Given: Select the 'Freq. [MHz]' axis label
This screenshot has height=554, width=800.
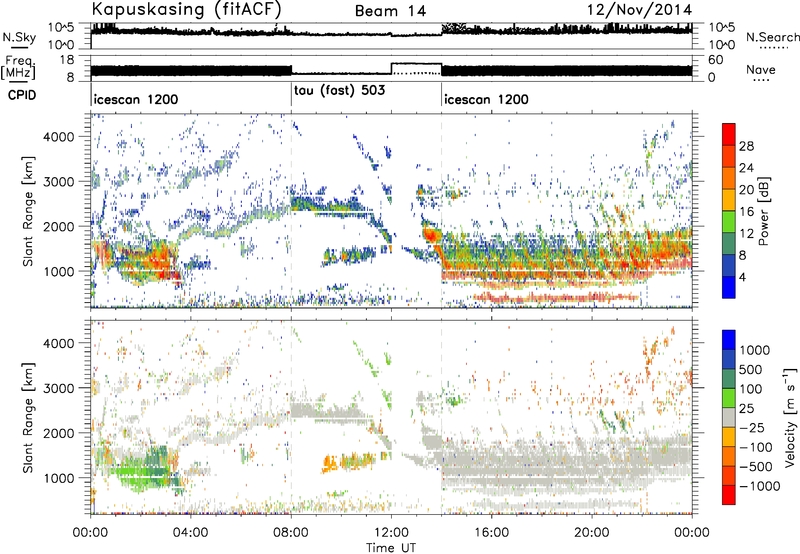Looking at the screenshot, I should coord(19,67).
